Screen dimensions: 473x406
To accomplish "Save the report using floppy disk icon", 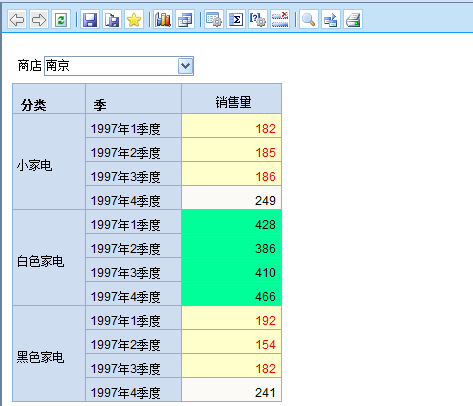I will pos(90,19).
